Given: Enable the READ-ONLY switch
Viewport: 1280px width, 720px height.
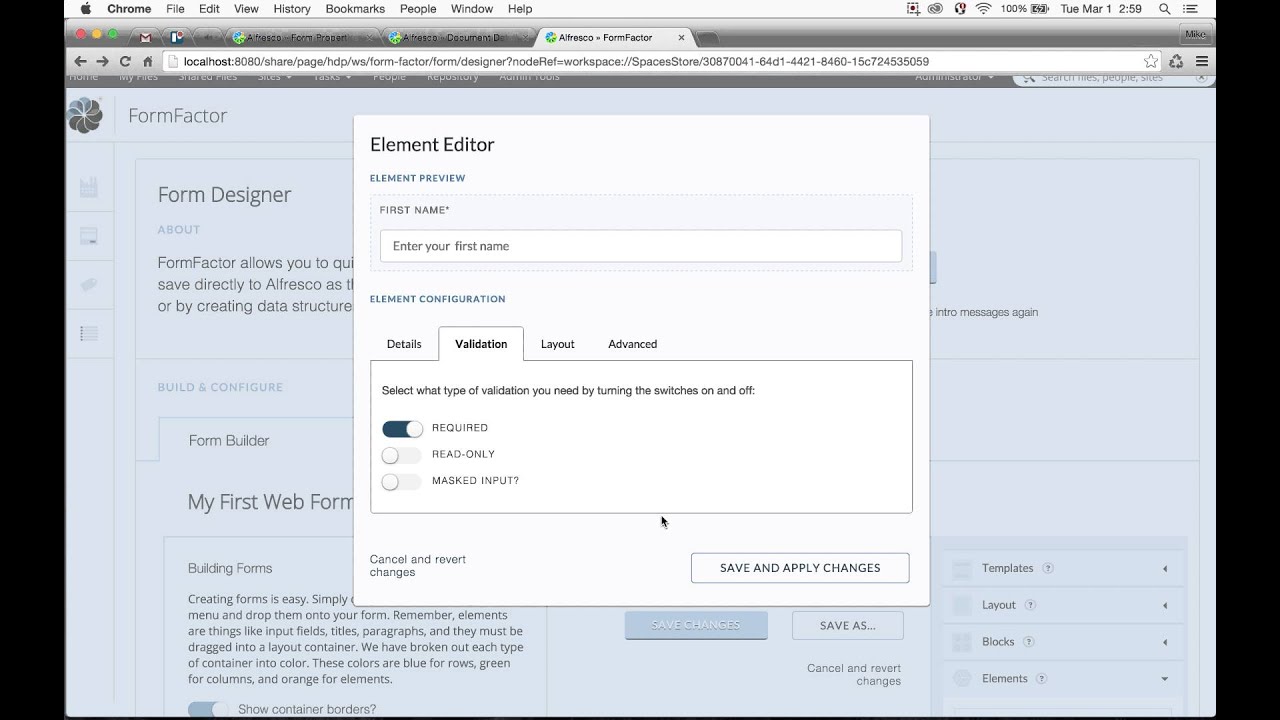Looking at the screenshot, I should [x=402, y=455].
